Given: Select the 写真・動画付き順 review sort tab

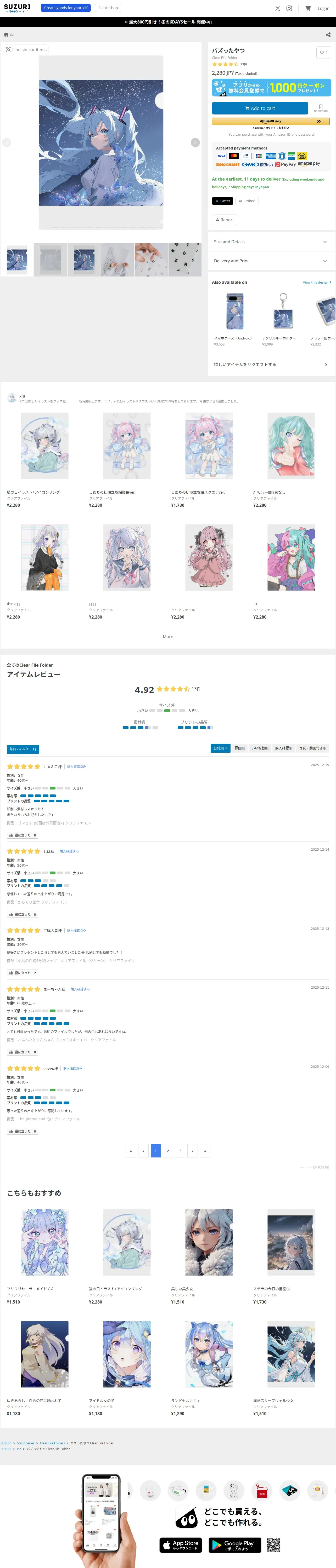Looking at the screenshot, I should point(312,748).
